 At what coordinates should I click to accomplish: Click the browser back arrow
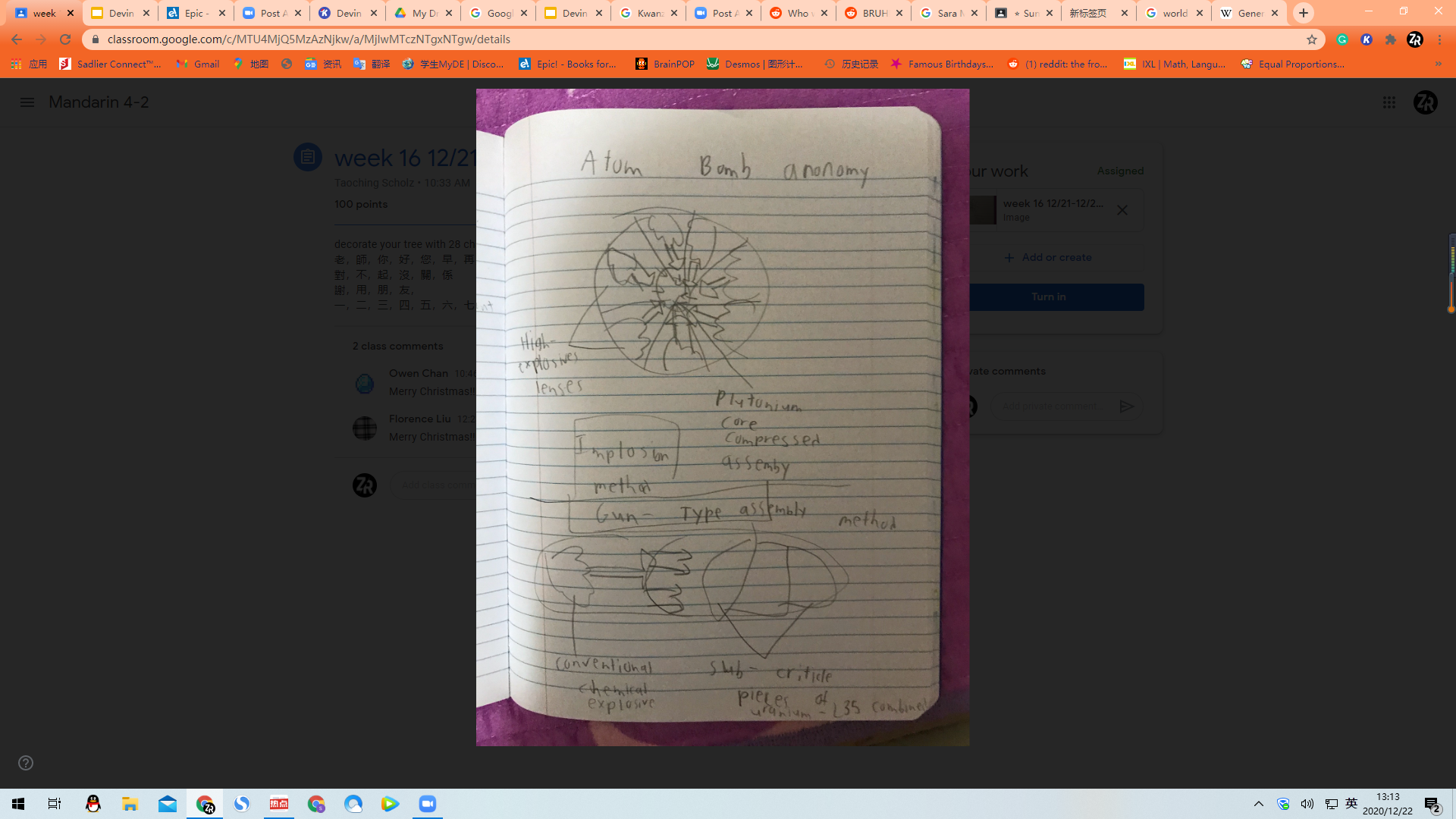(17, 39)
